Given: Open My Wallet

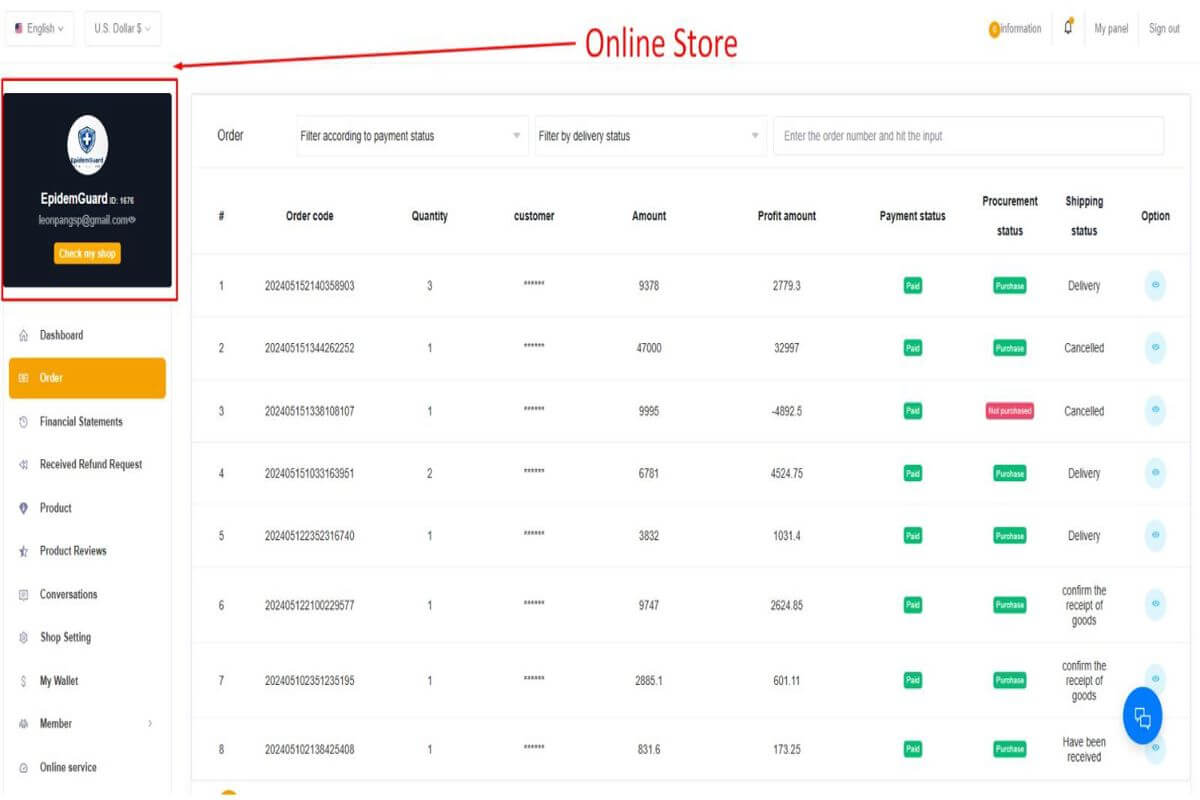Looking at the screenshot, I should point(59,680).
